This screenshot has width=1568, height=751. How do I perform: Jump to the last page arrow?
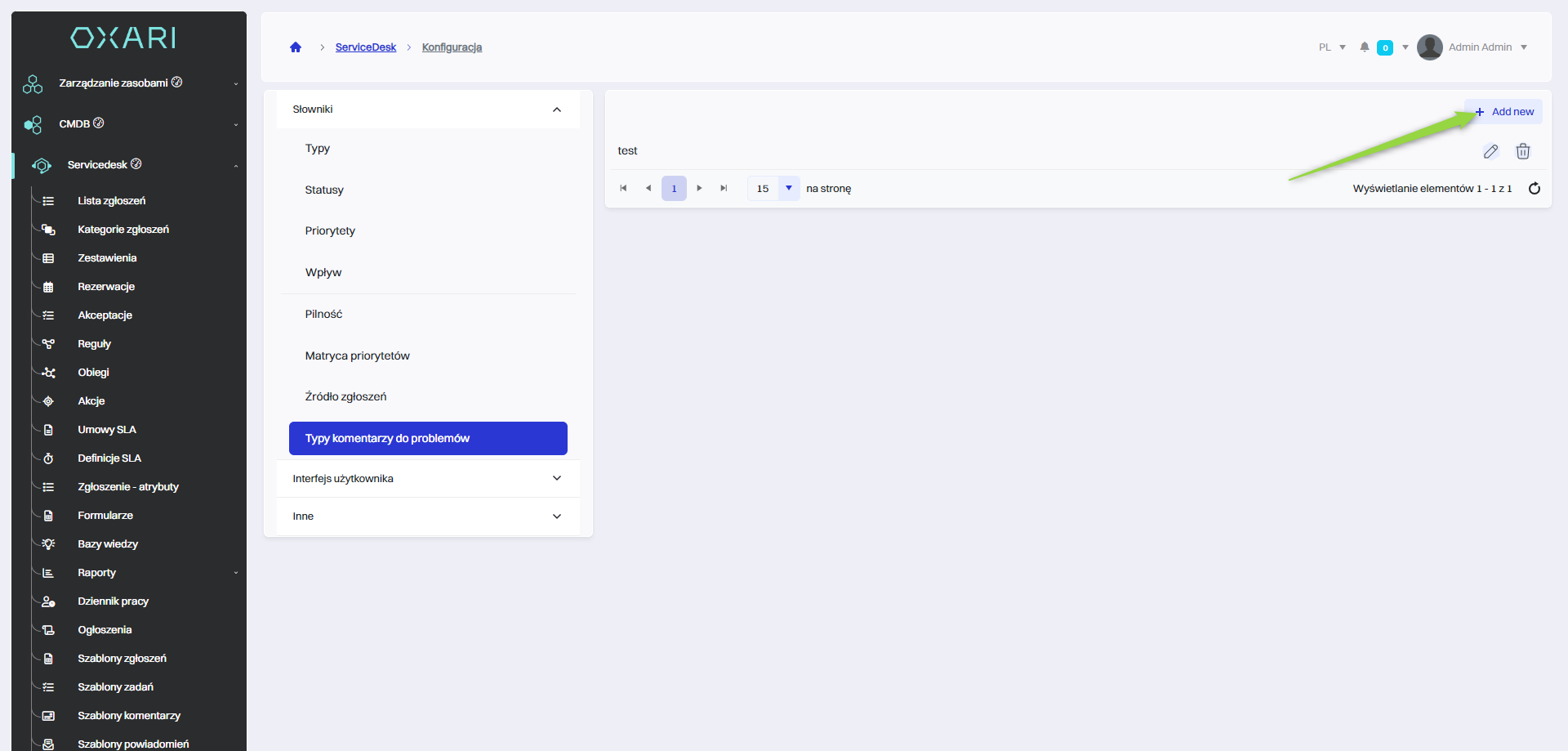(x=724, y=189)
